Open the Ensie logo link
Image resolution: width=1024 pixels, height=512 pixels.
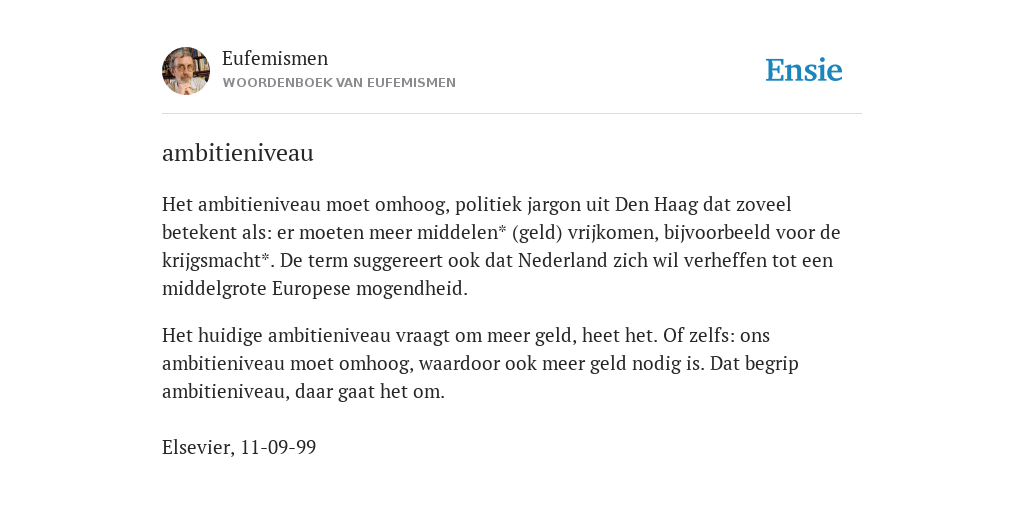pyautogui.click(x=804, y=71)
